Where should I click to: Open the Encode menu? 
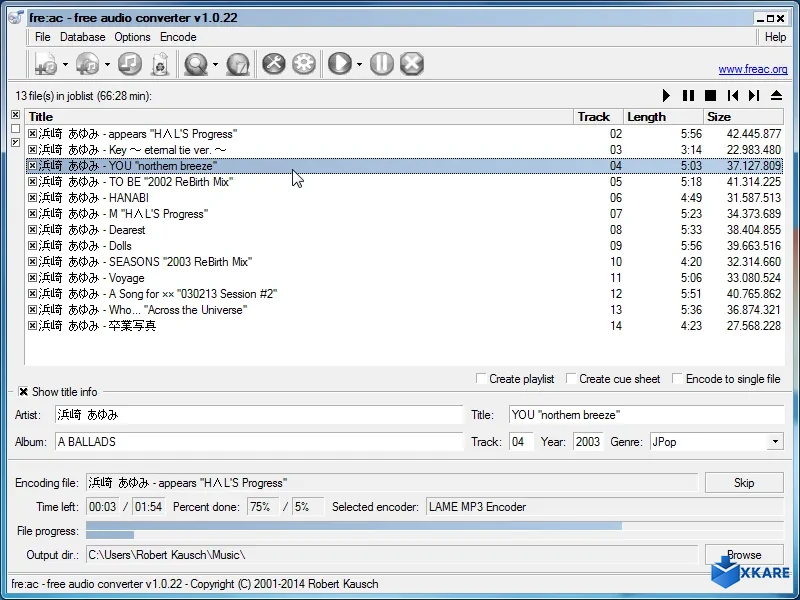178,37
